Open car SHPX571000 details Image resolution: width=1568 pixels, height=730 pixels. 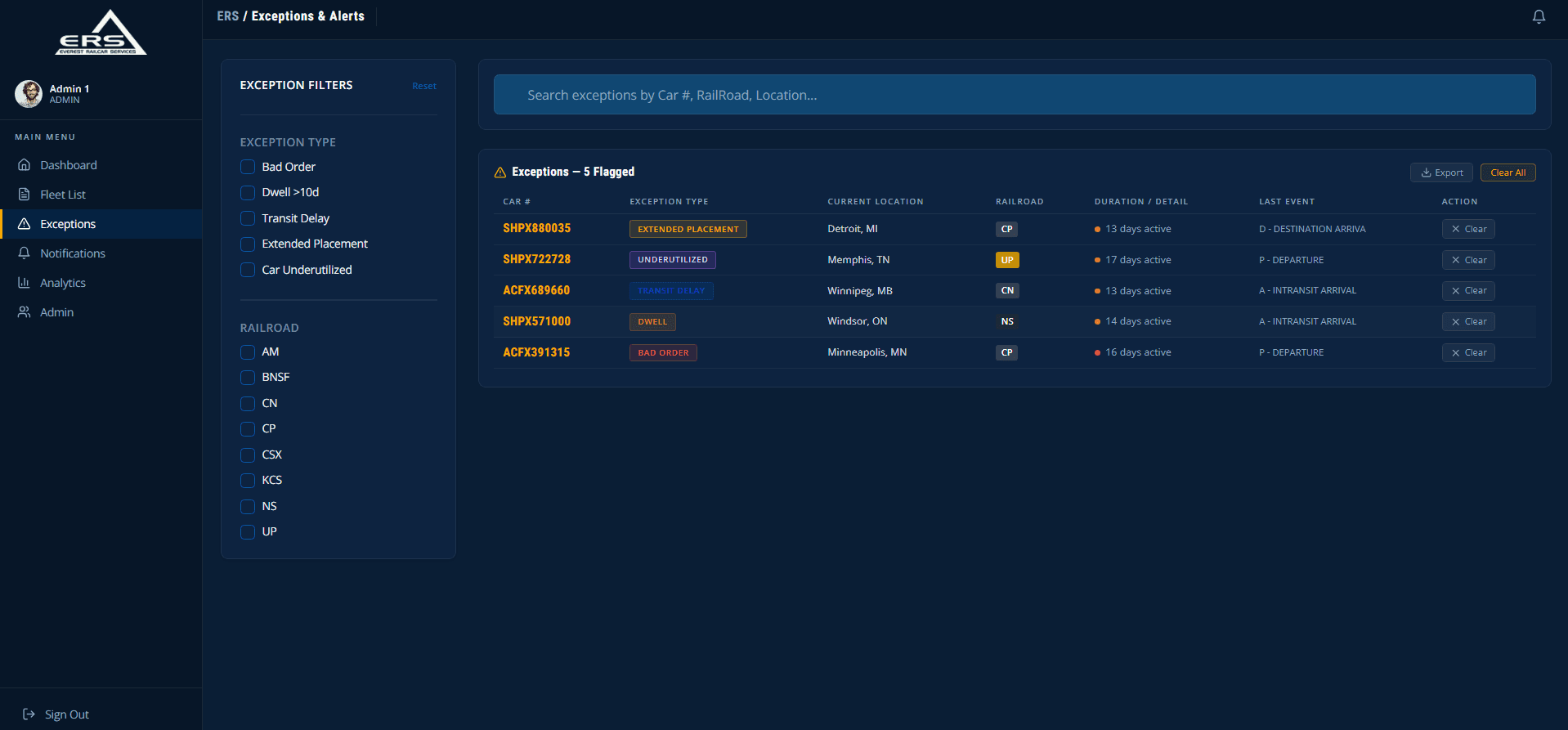coord(536,321)
